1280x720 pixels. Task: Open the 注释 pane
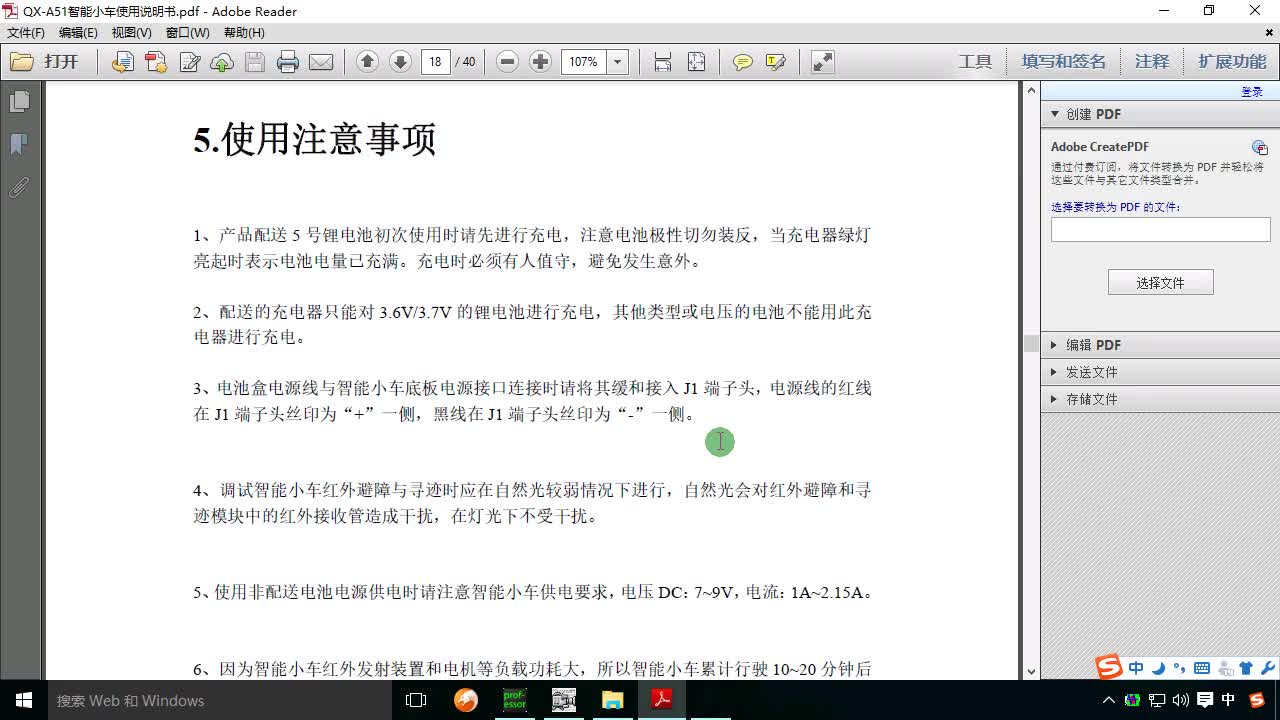[x=1152, y=62]
